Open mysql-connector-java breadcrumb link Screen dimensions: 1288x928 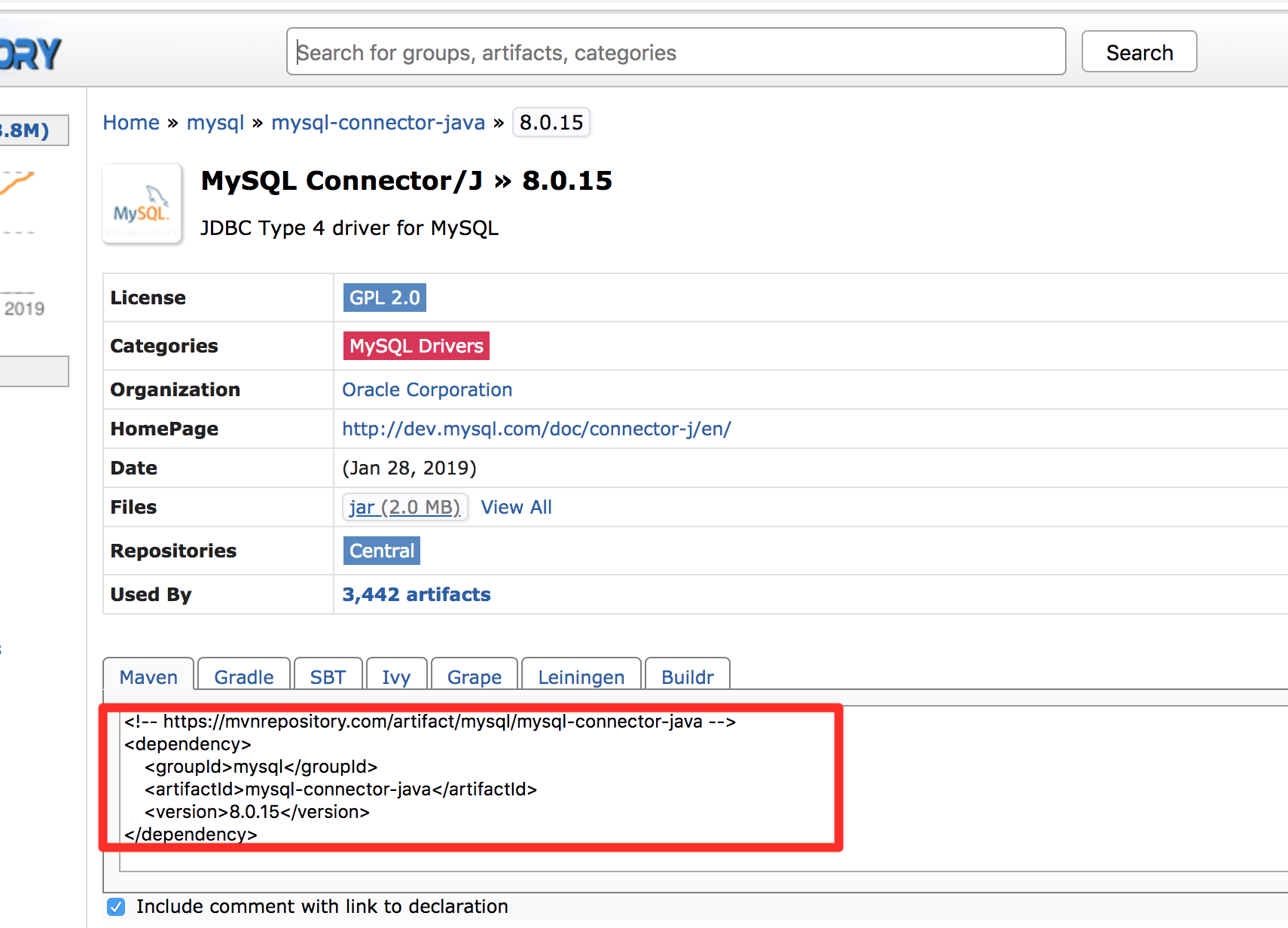click(x=378, y=122)
